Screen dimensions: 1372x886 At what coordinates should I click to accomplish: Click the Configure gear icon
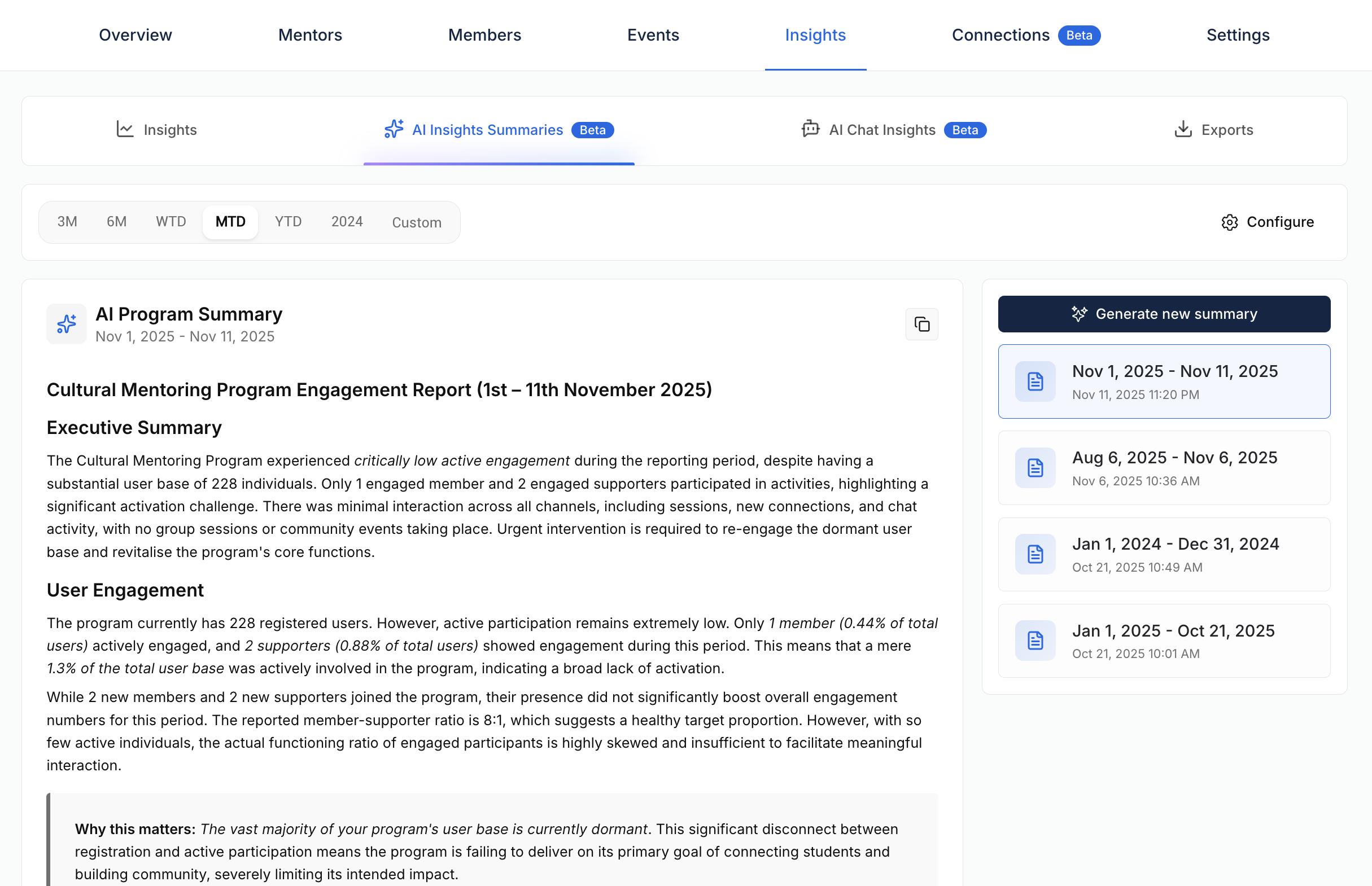[1229, 223]
